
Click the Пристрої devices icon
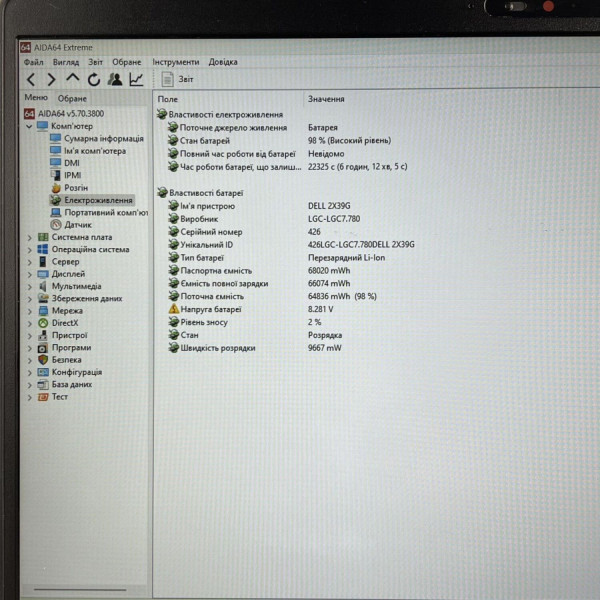point(43,336)
